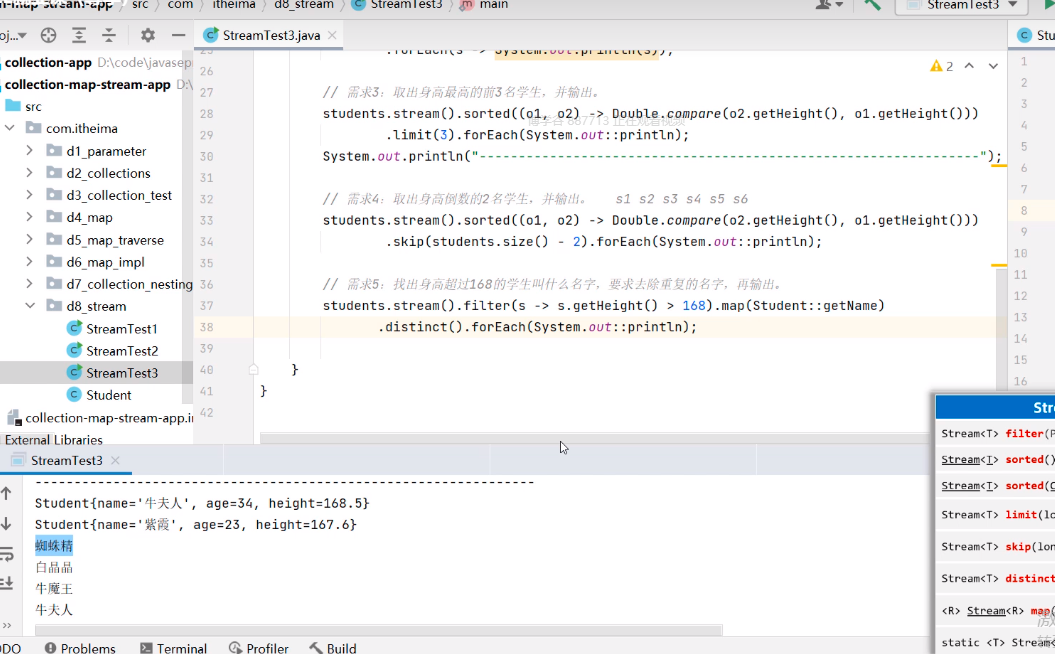Click console output line 牛魔王
The width and height of the screenshot is (1055, 654).
coord(54,589)
